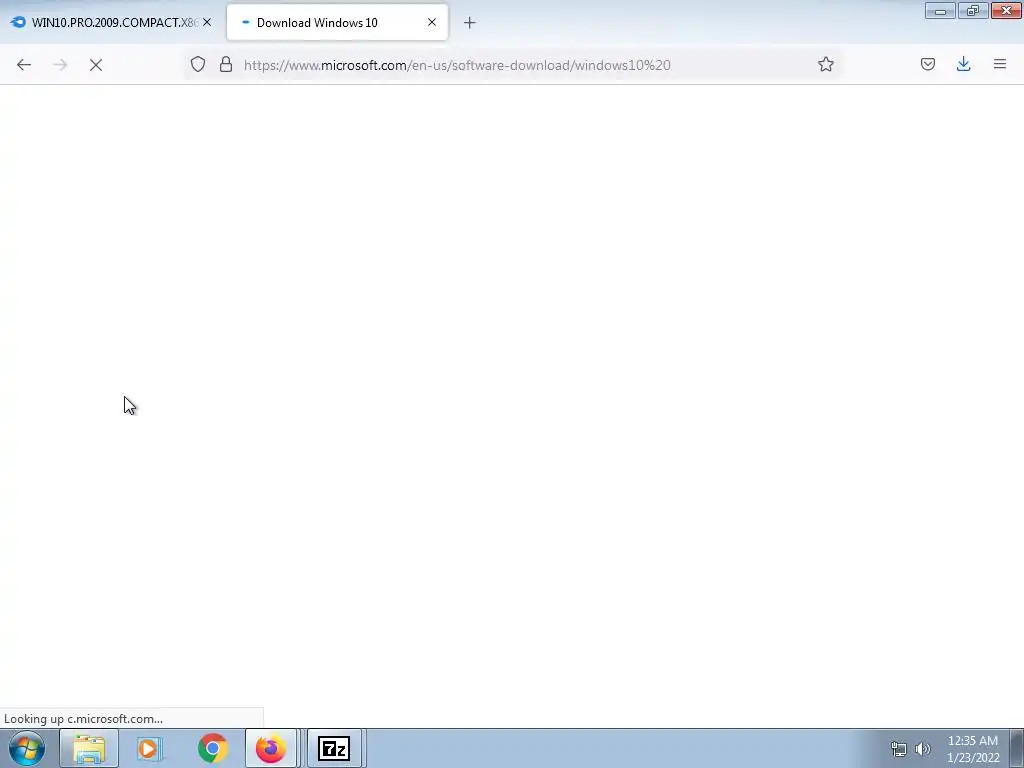Switch to Firefox in the taskbar
Screen dimensions: 1024x768
tap(271, 748)
